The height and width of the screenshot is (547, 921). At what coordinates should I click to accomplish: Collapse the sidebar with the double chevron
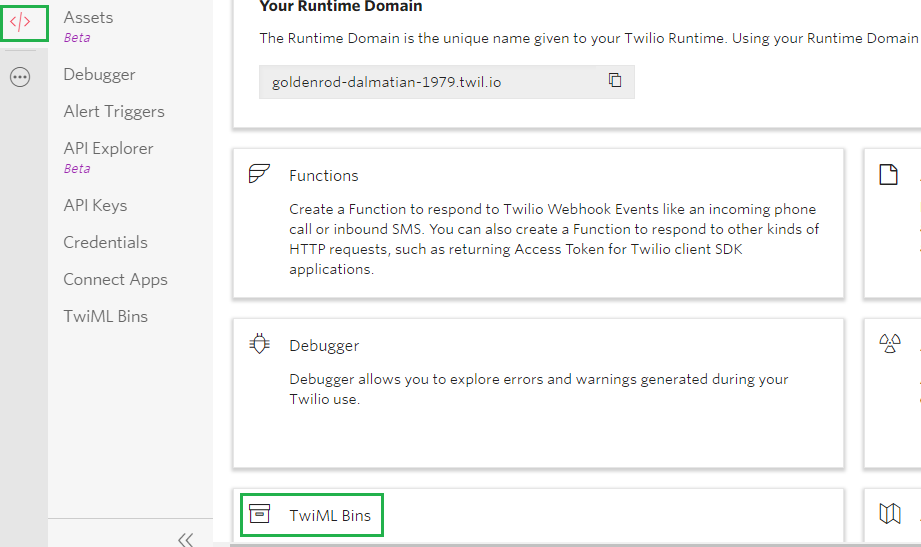tap(185, 539)
